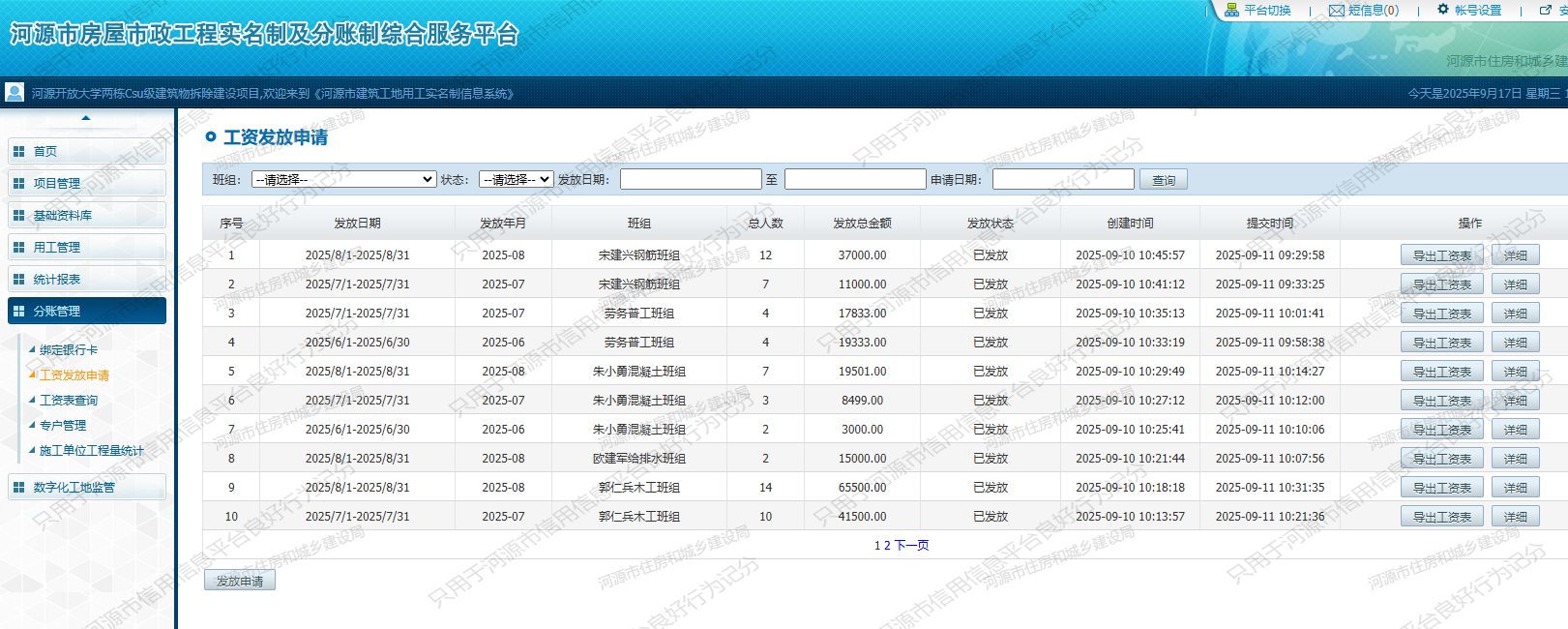The image size is (1568, 629).
Task: Click the 工资发放申请 page heading
Action: pos(276,137)
